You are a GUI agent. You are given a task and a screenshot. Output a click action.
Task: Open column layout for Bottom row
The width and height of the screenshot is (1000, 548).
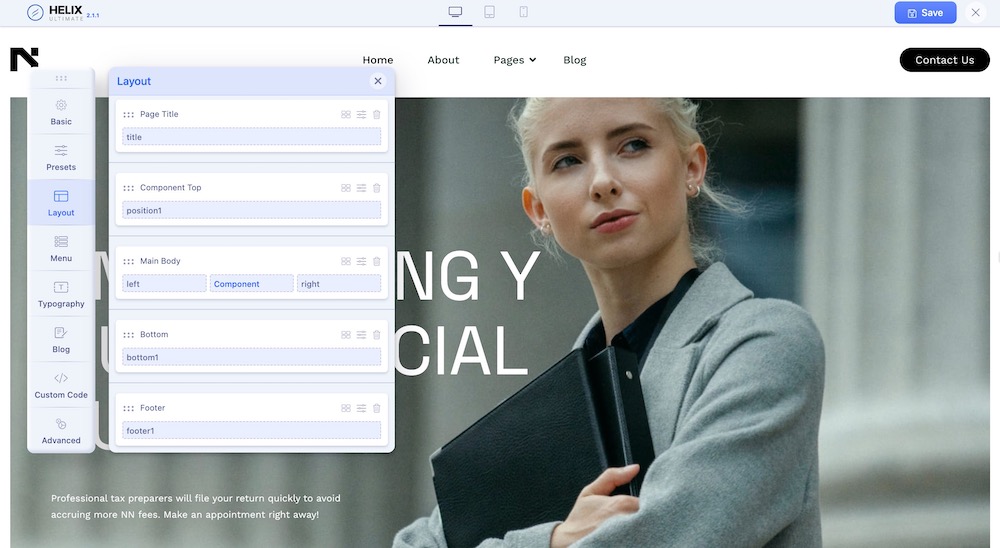346,335
